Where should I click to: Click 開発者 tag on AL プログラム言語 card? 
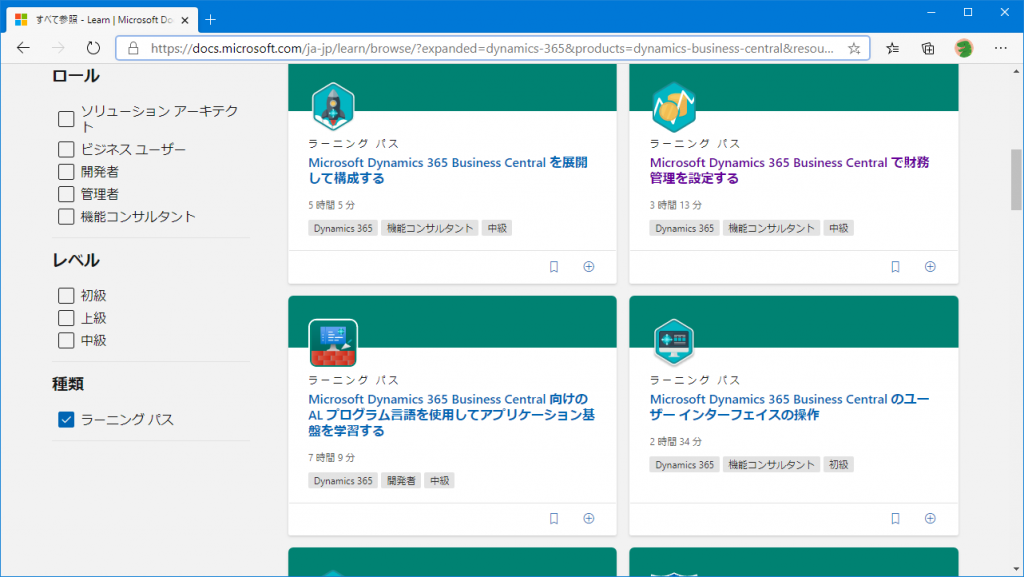tap(401, 481)
